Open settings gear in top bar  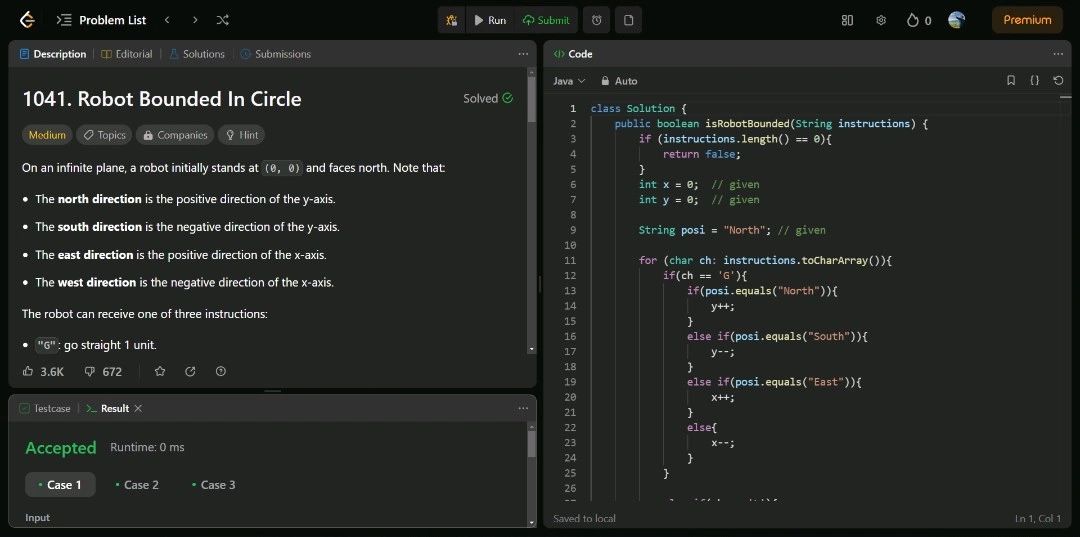(x=881, y=20)
